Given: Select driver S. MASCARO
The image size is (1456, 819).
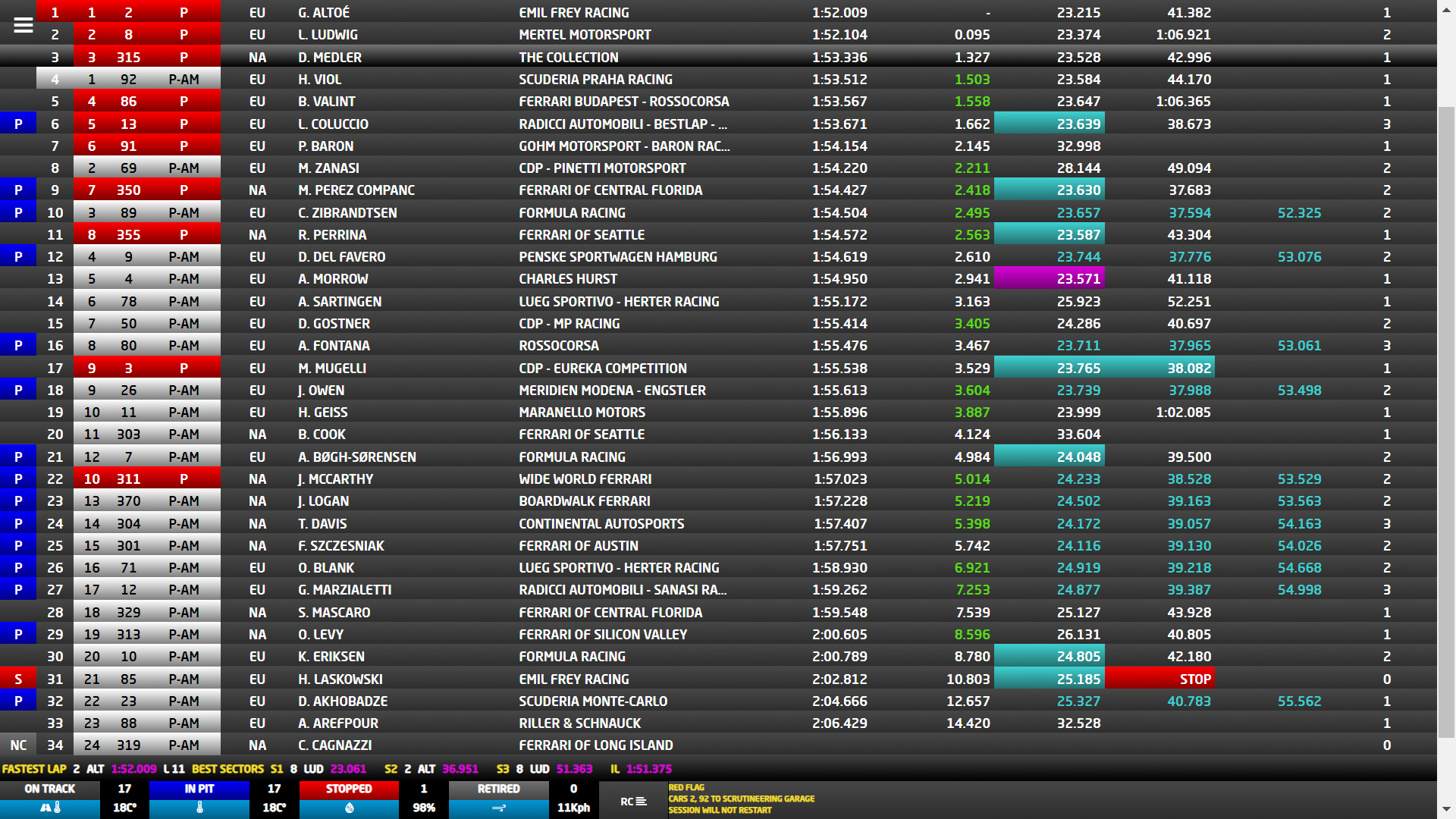Looking at the screenshot, I should (334, 612).
